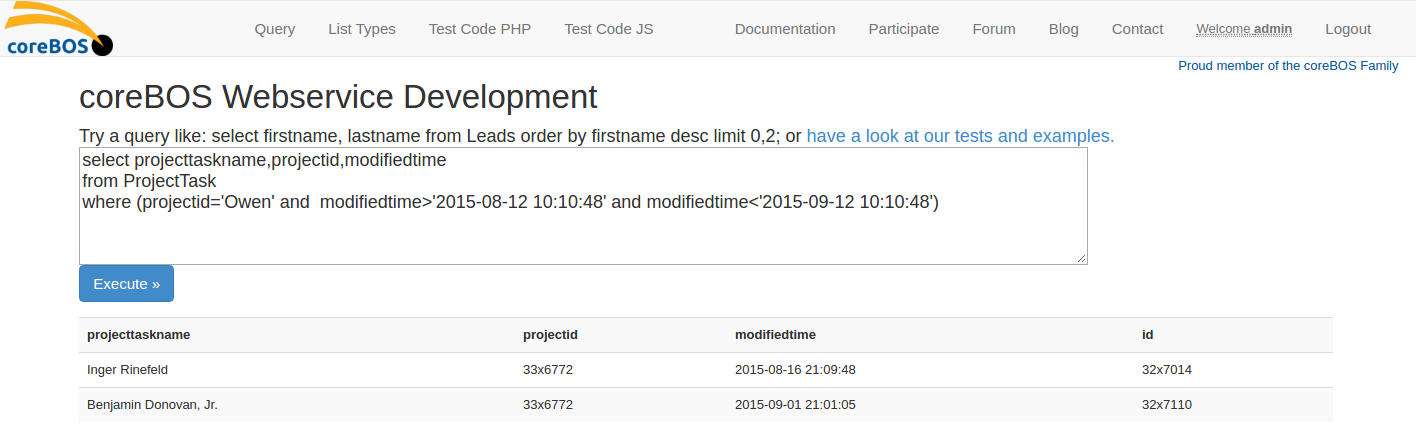Click the coreBOS logo
The image size is (1416, 441).
coord(57,30)
